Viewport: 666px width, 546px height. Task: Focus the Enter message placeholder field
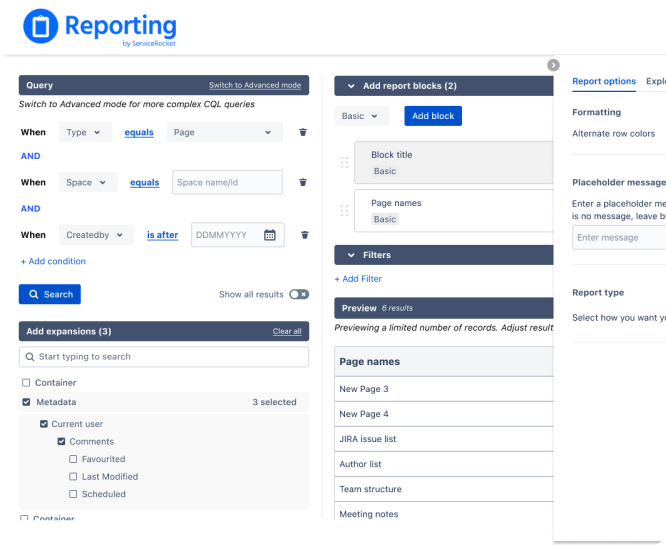619,238
